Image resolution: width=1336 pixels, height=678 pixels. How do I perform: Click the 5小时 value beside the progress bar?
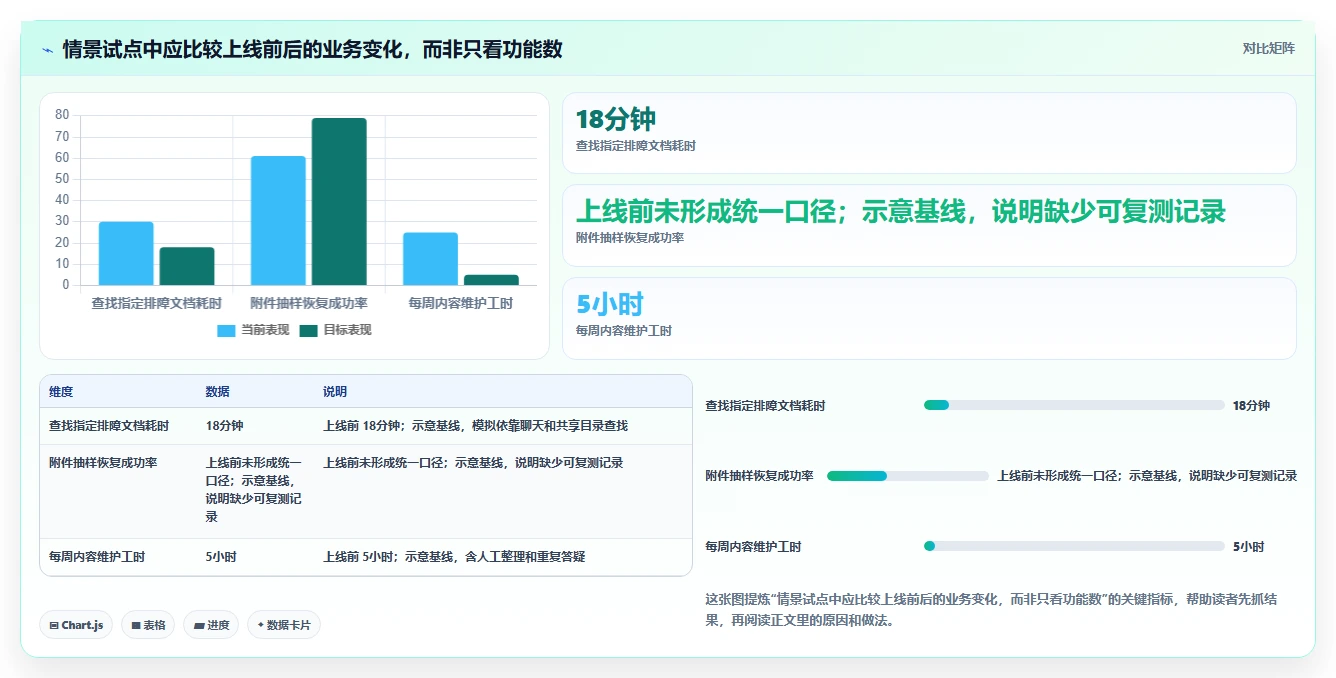click(1248, 547)
